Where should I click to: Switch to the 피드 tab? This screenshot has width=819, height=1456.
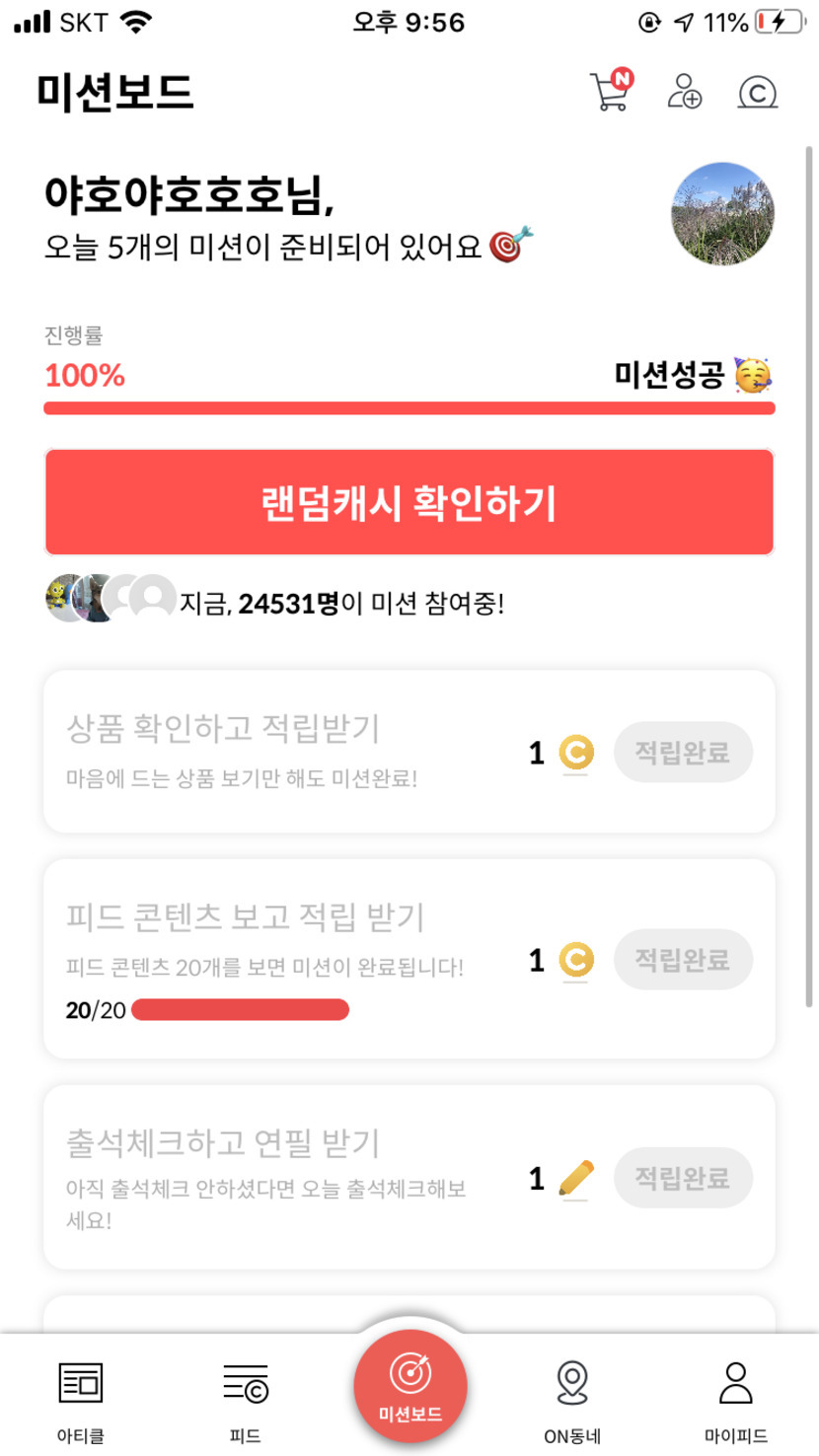[x=245, y=1399]
